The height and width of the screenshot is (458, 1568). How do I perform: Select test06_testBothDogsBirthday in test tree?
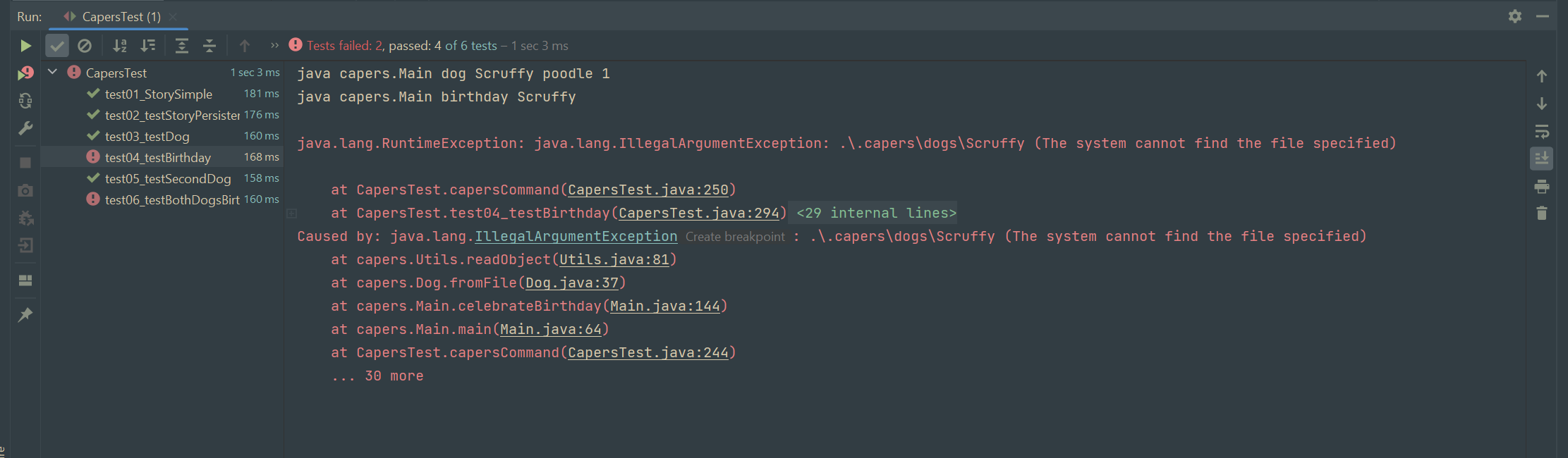click(171, 199)
